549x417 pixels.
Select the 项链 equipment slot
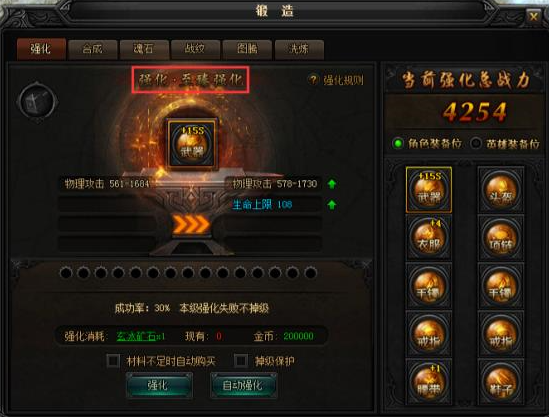coord(501,238)
